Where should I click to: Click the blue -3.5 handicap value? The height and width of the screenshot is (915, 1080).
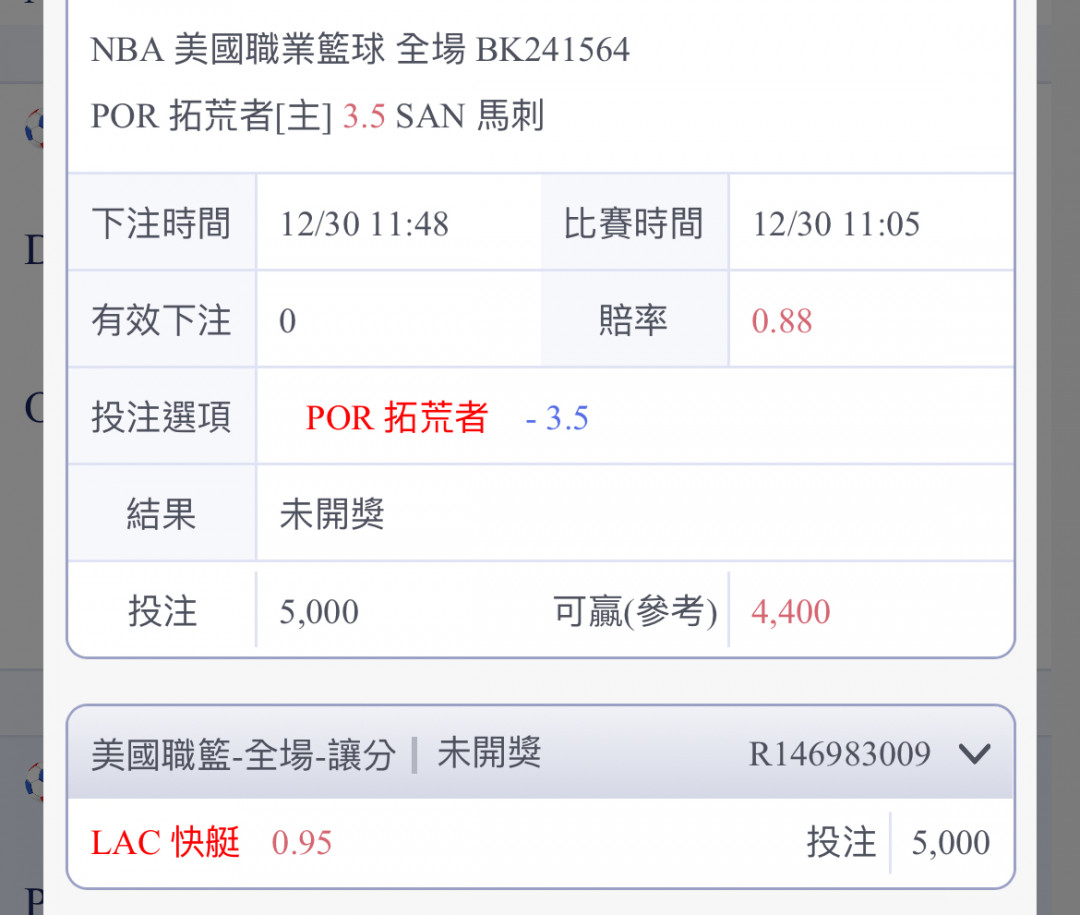(557, 418)
